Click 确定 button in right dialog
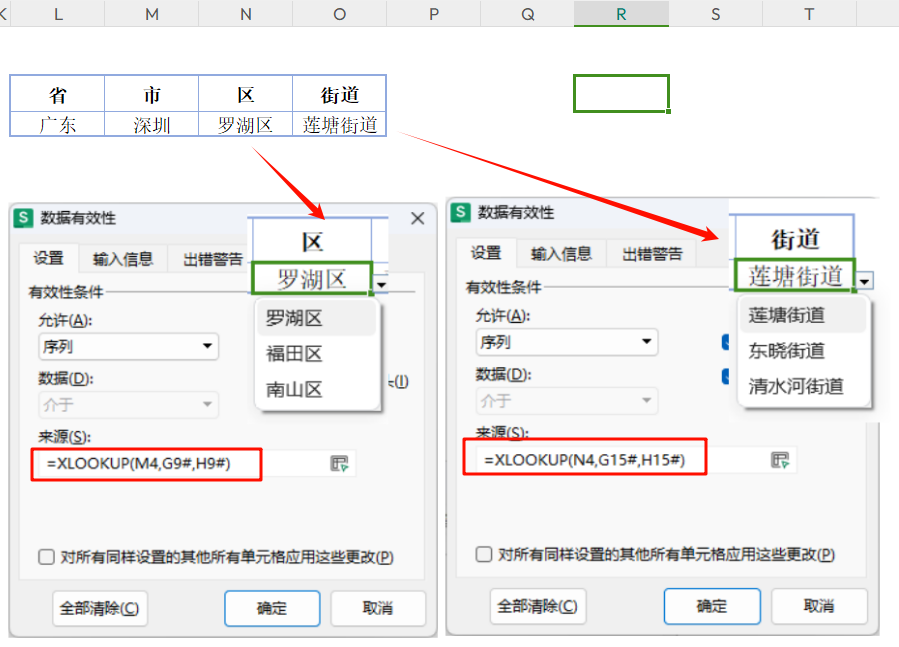The height and width of the screenshot is (647, 899). coord(712,606)
